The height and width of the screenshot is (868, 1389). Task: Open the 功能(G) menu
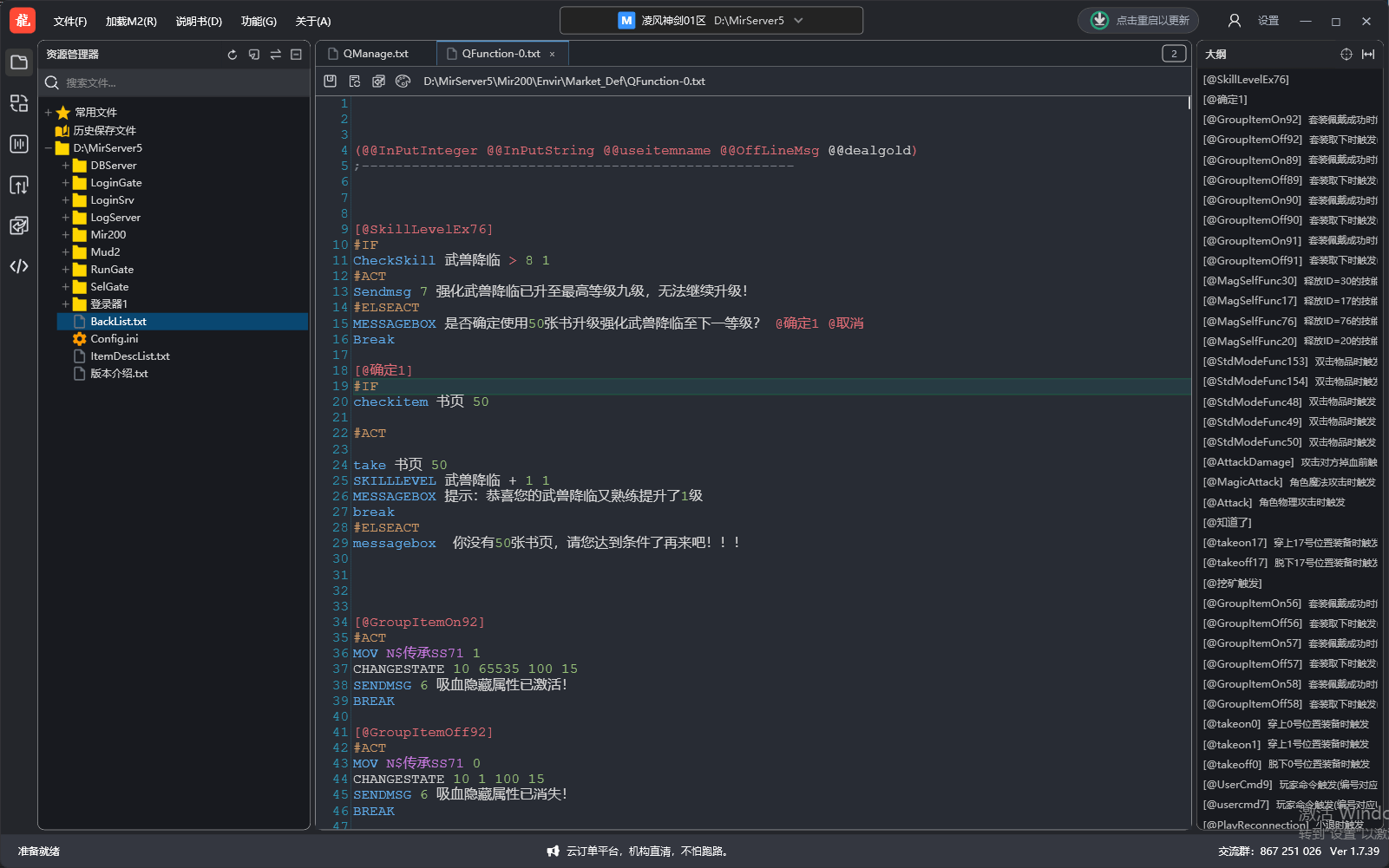259,22
